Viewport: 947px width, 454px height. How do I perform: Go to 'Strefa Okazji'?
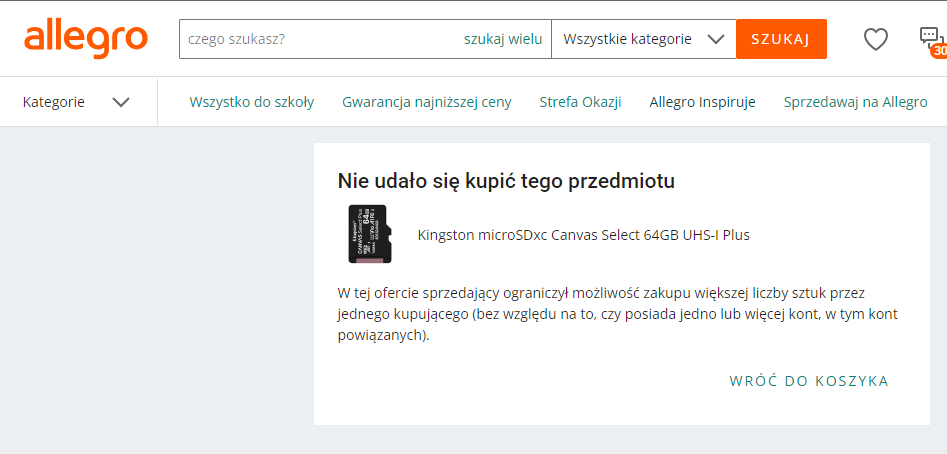[x=580, y=102]
